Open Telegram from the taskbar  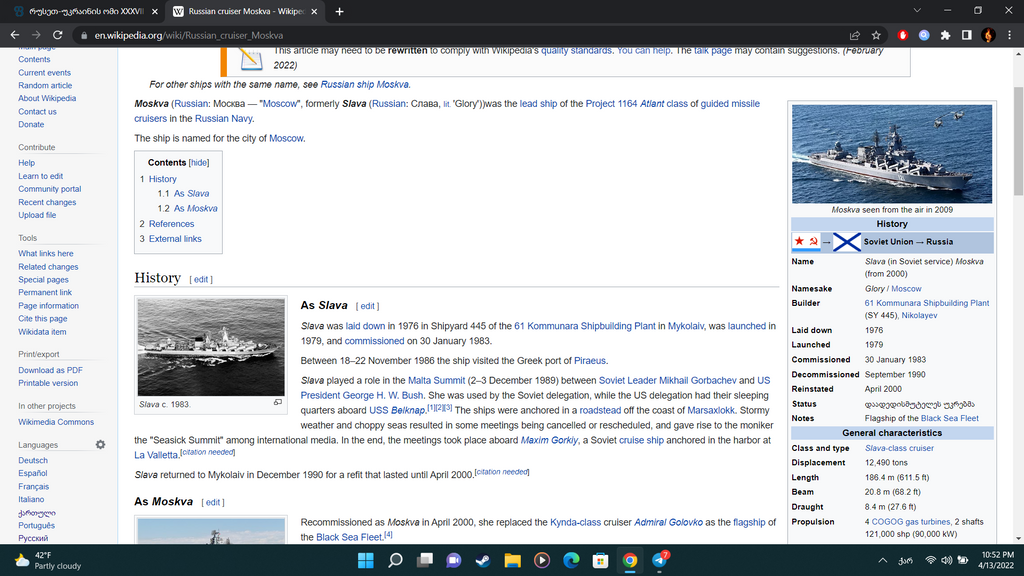(x=659, y=560)
